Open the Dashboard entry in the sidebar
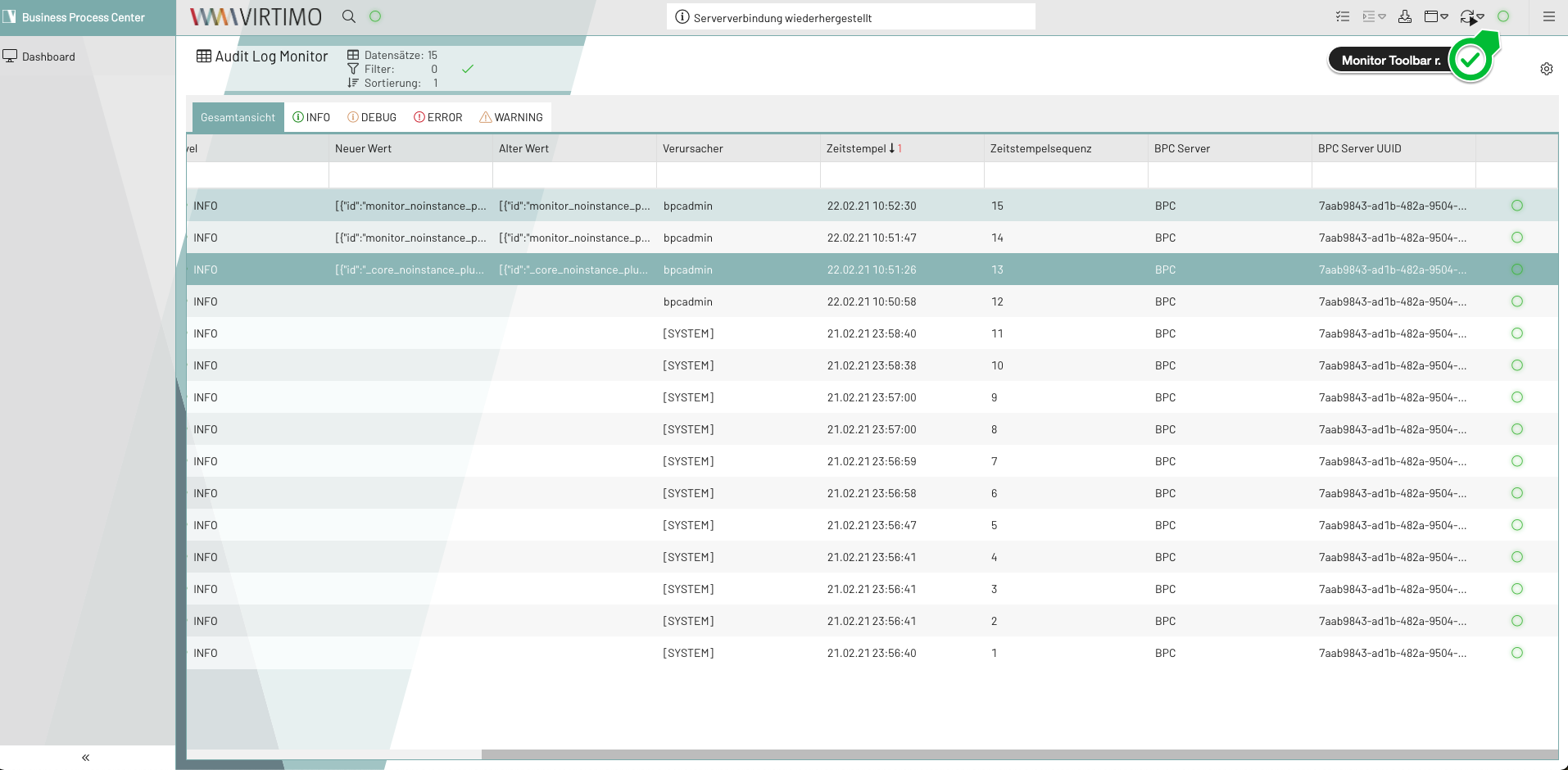The image size is (1568, 770). pos(48,56)
